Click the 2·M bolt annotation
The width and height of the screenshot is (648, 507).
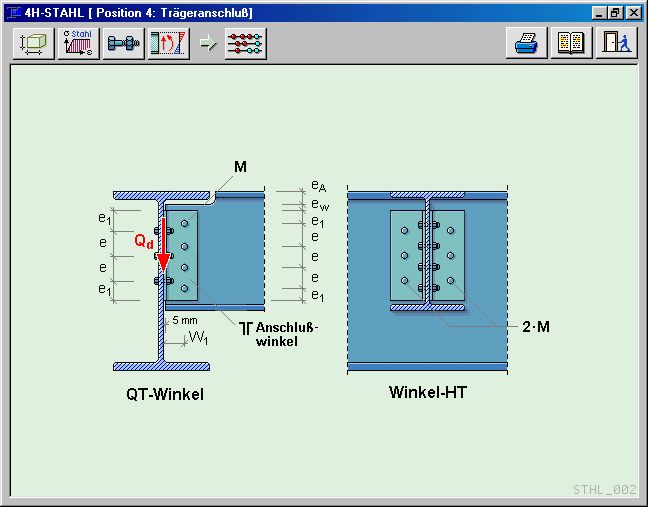tap(536, 324)
